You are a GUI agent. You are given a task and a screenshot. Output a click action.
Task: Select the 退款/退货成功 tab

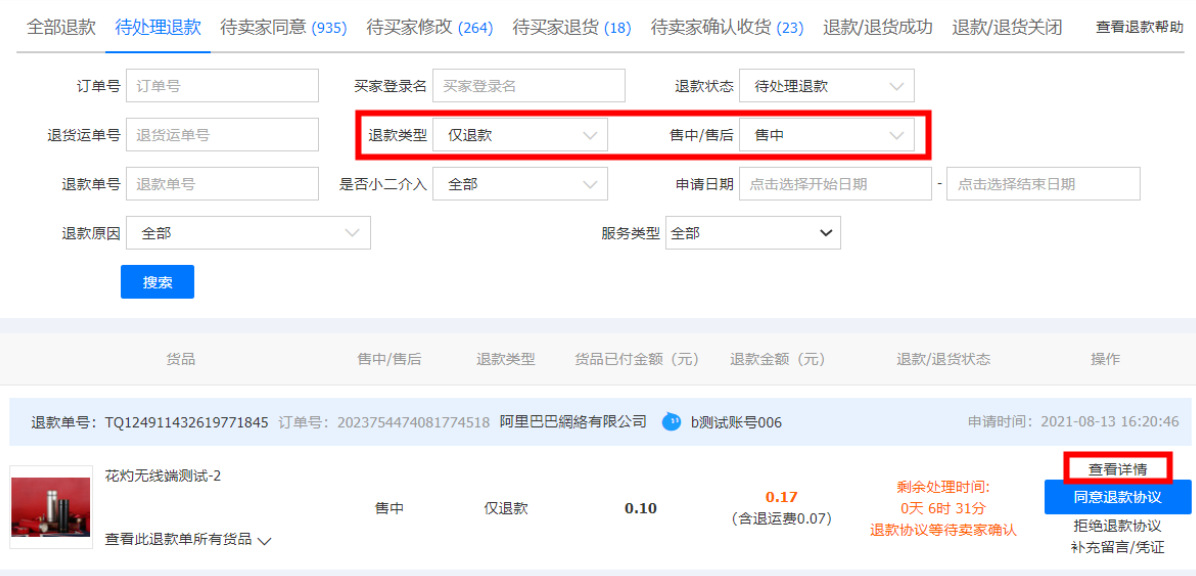tap(877, 27)
